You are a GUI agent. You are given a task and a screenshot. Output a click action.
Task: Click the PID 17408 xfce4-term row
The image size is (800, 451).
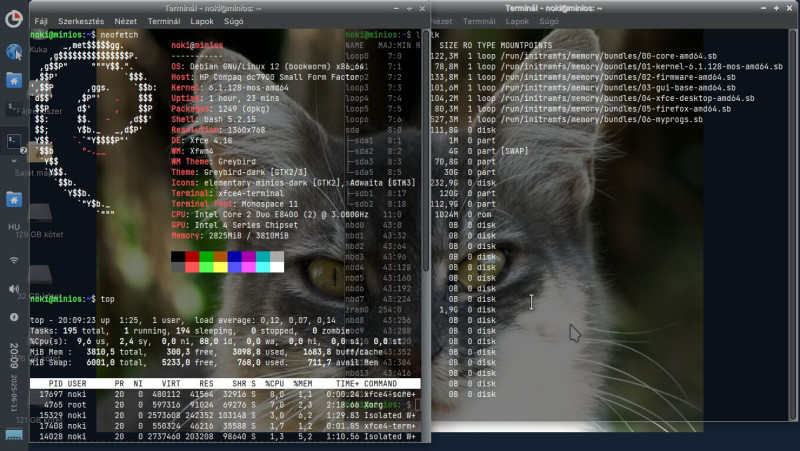coord(224,426)
